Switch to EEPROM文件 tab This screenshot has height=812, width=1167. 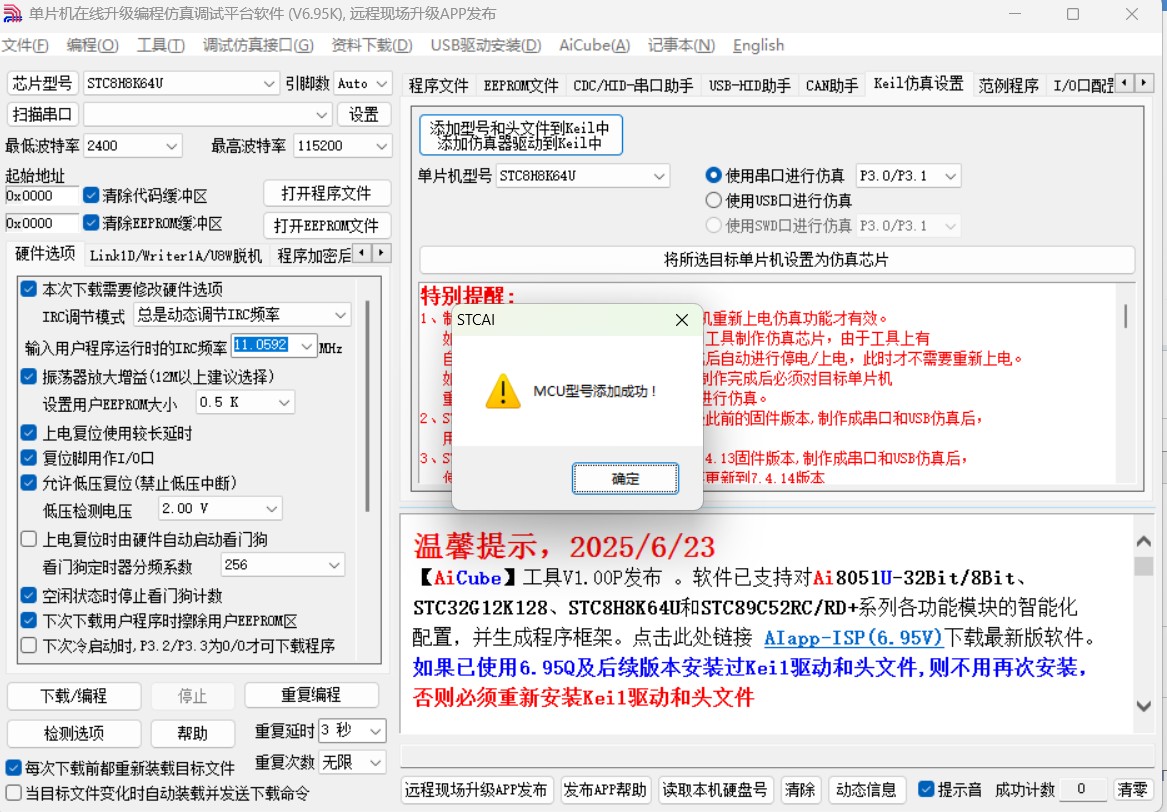pyautogui.click(x=520, y=86)
